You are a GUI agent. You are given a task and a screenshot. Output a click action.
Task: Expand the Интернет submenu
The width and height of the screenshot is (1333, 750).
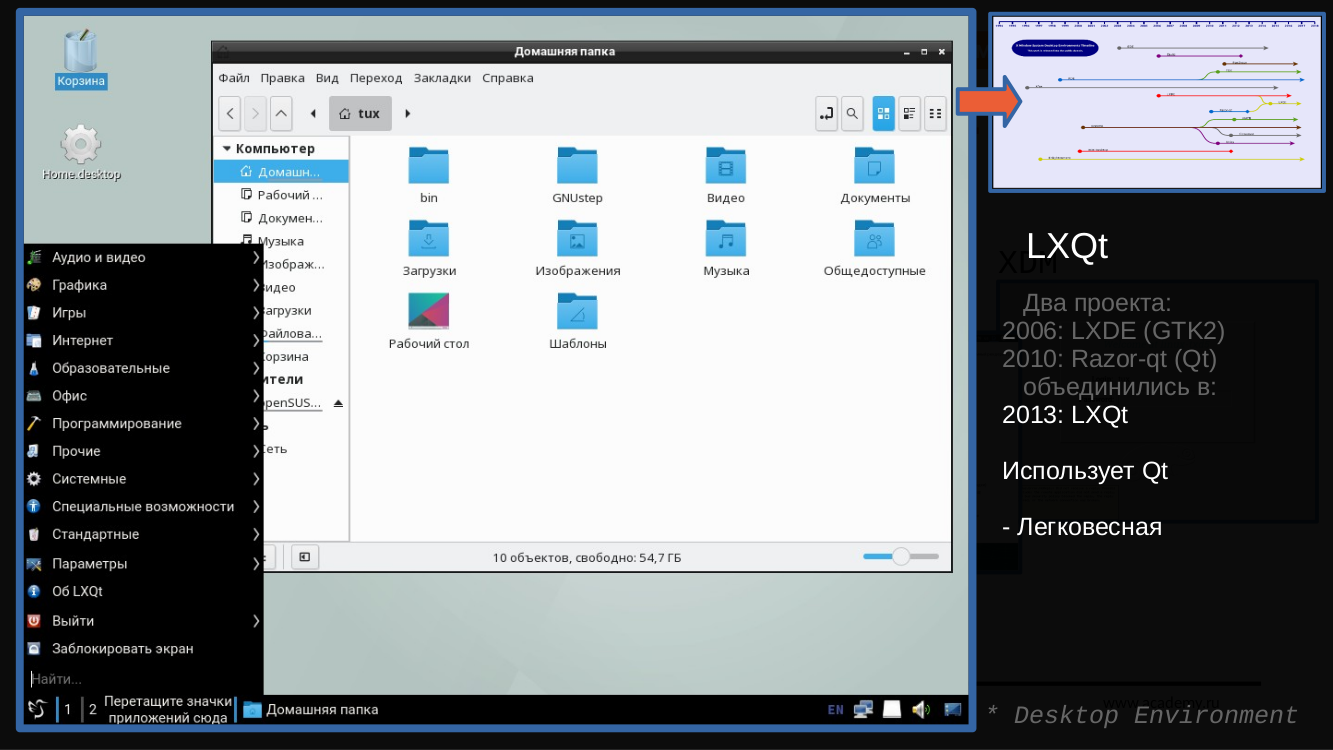[143, 340]
